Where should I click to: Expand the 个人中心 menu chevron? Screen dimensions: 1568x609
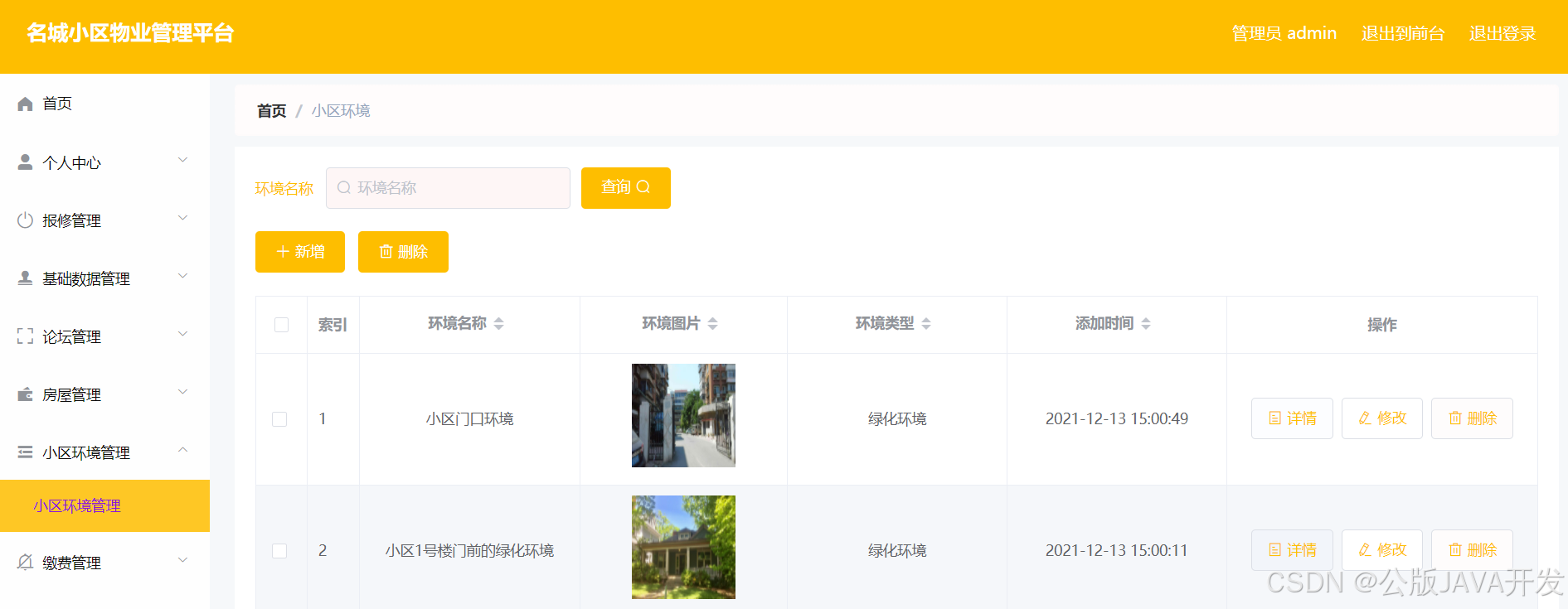click(183, 160)
